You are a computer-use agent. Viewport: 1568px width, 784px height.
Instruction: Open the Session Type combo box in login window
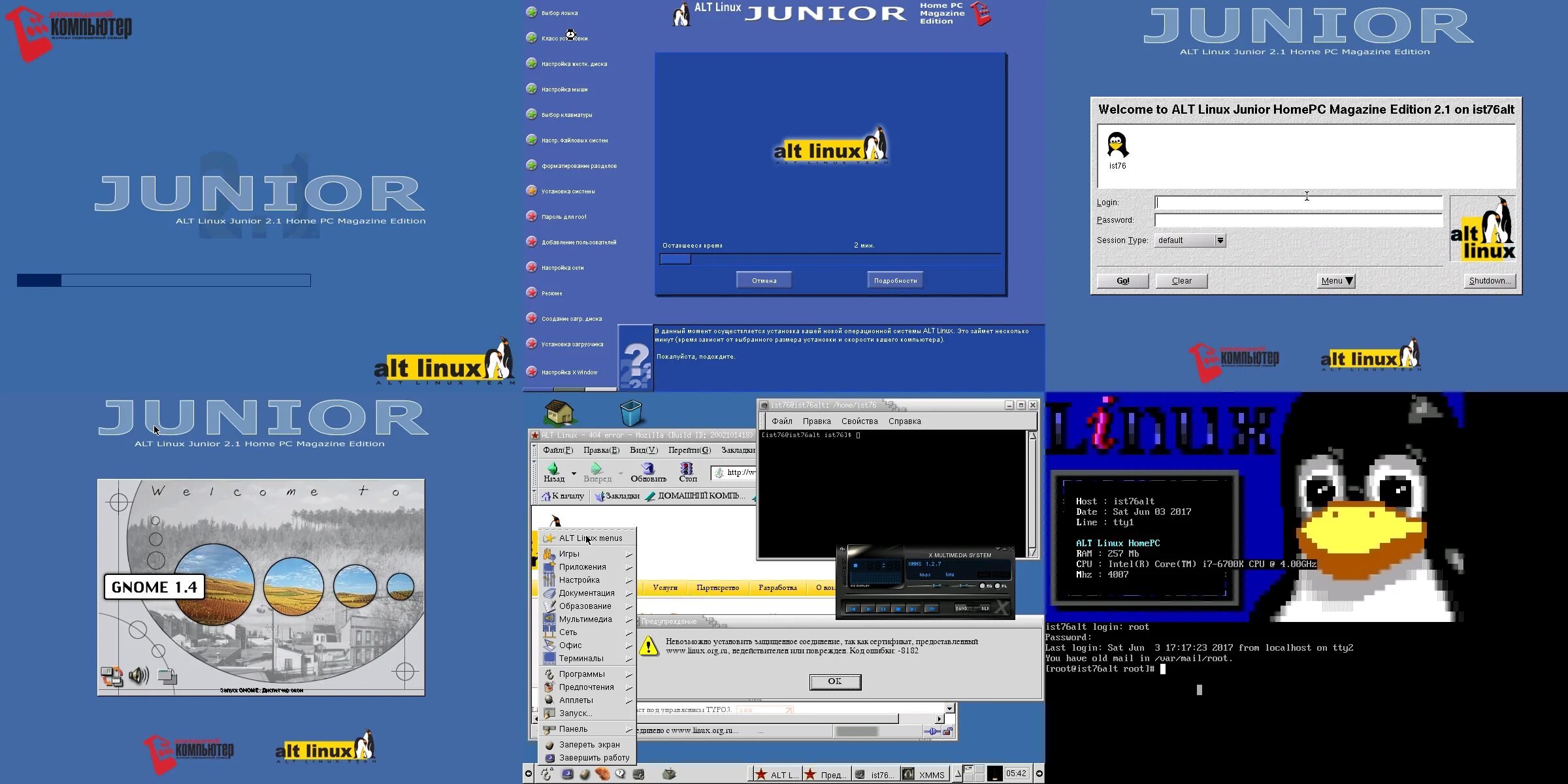pyautogui.click(x=1190, y=240)
